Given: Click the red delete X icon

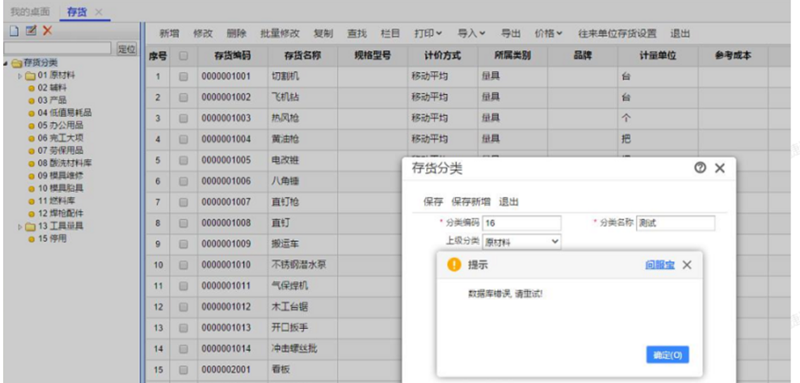Looking at the screenshot, I should 47,31.
